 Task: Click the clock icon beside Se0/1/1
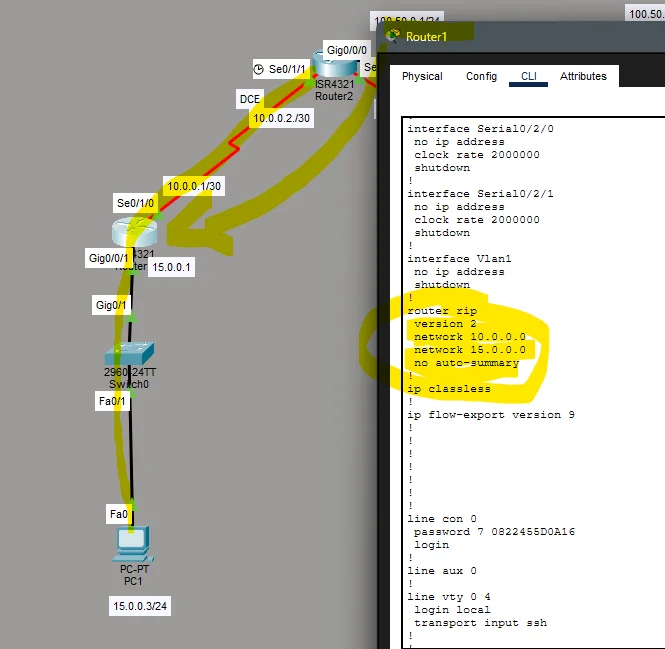(x=258, y=69)
